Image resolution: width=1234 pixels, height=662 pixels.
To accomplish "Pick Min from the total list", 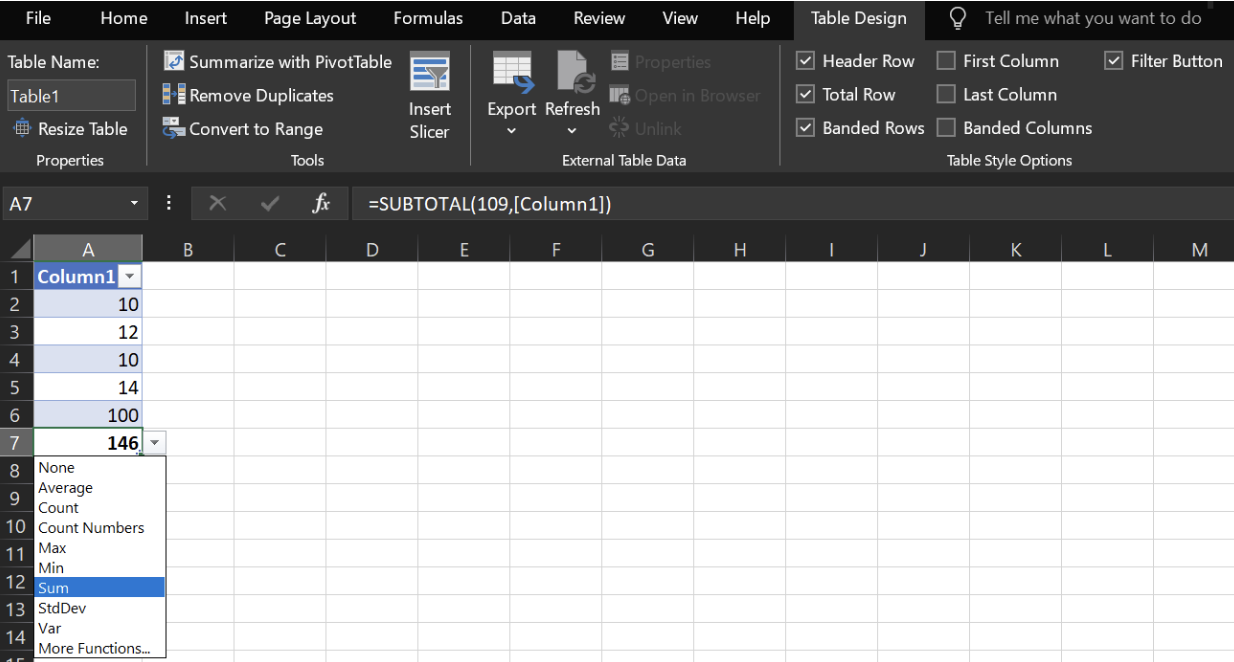I will [x=100, y=568].
